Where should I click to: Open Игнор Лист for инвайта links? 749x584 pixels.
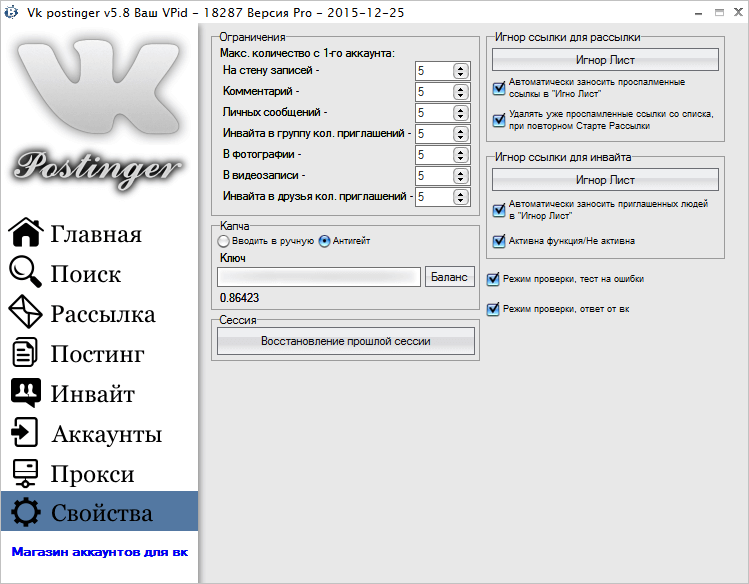(605, 180)
